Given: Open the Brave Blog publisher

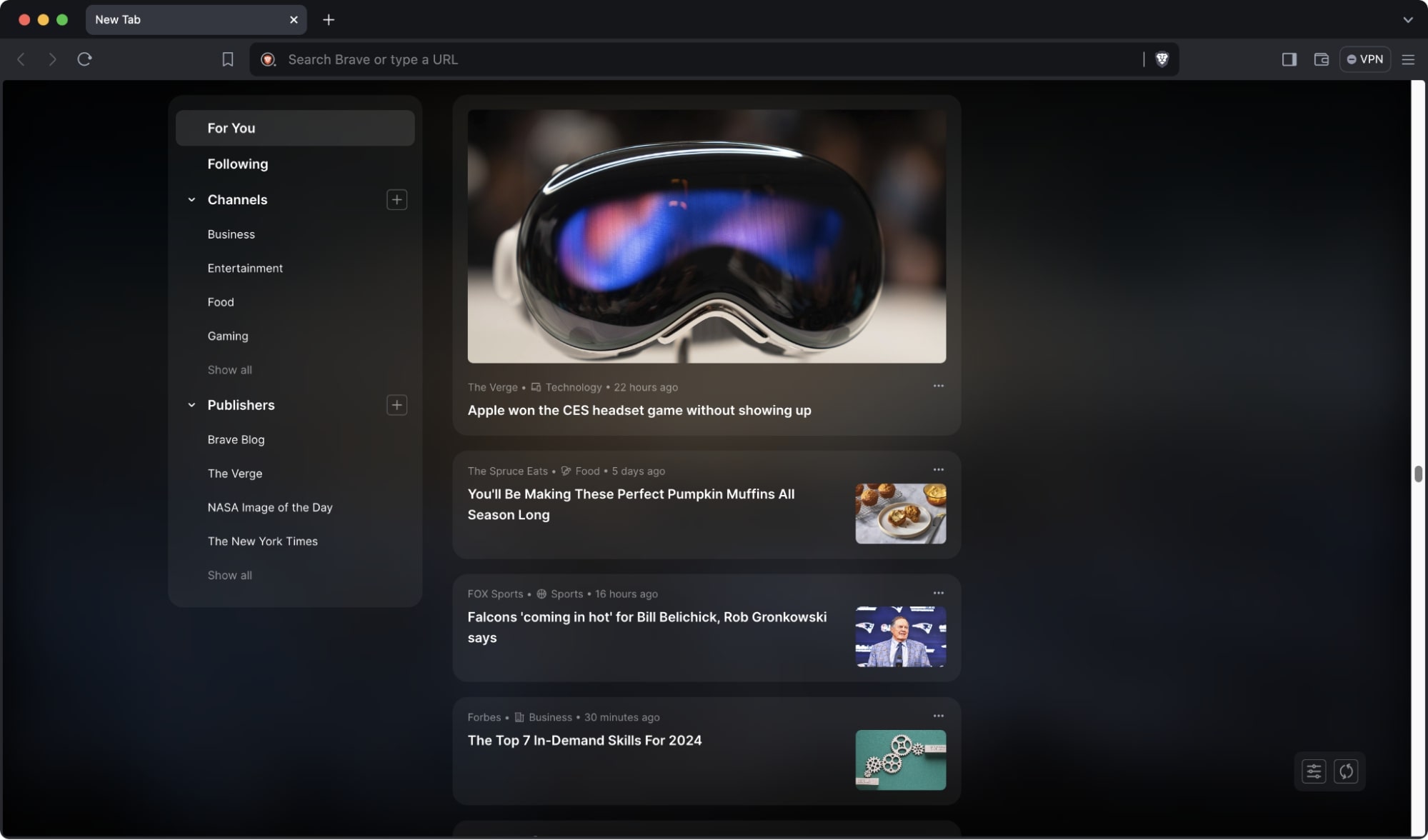Looking at the screenshot, I should 236,439.
